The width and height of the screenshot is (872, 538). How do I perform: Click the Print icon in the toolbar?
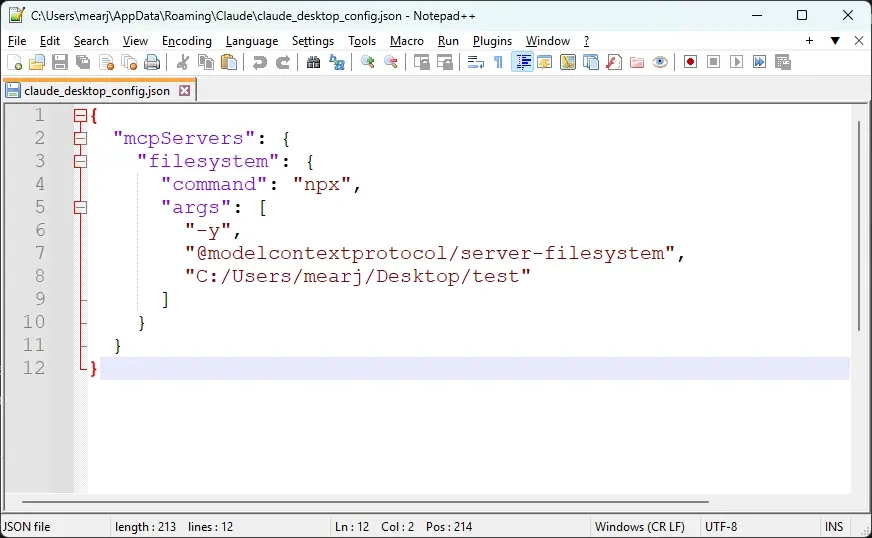pos(152,62)
